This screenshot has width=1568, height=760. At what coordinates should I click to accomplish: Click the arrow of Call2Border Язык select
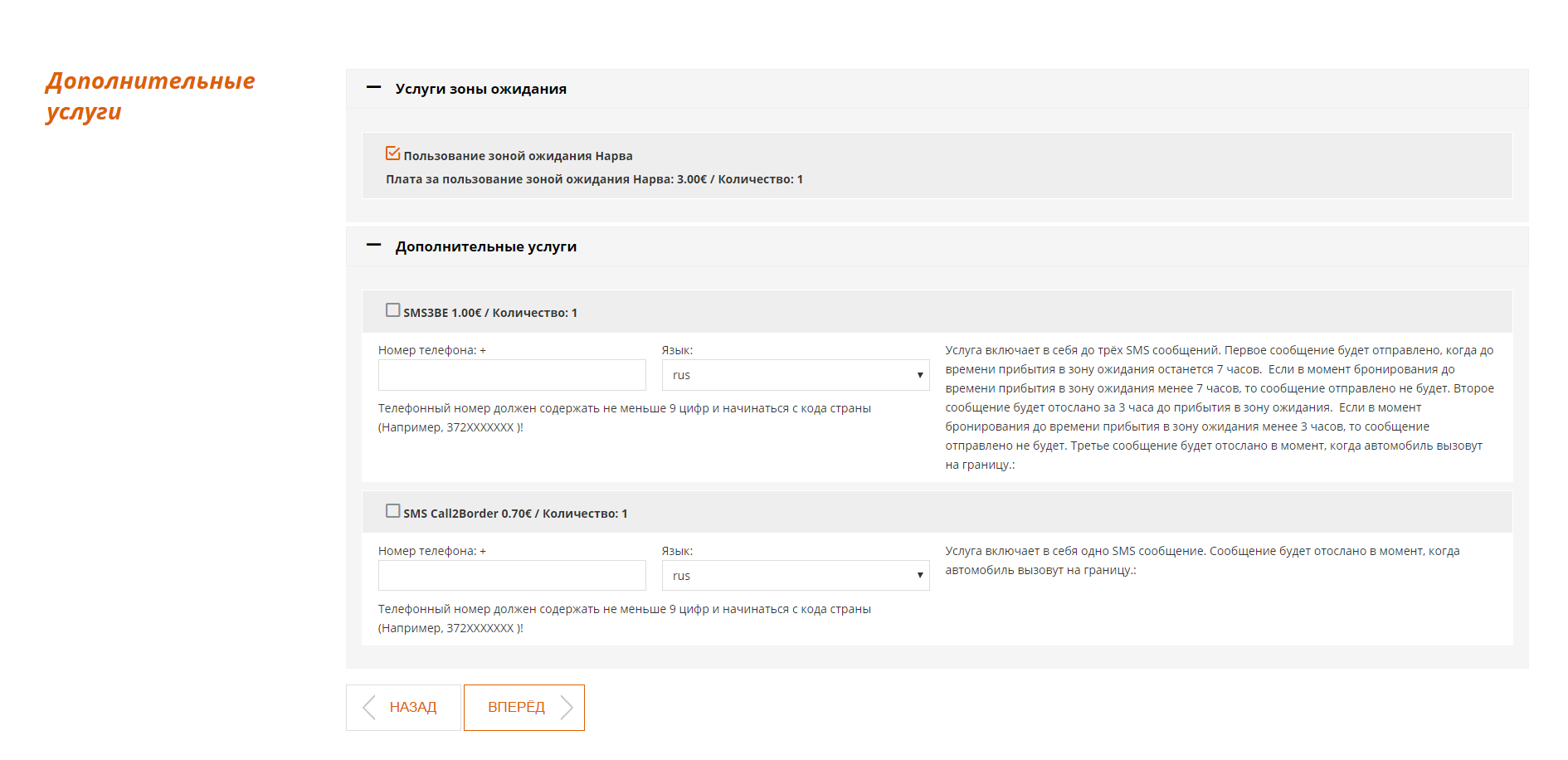coord(919,576)
